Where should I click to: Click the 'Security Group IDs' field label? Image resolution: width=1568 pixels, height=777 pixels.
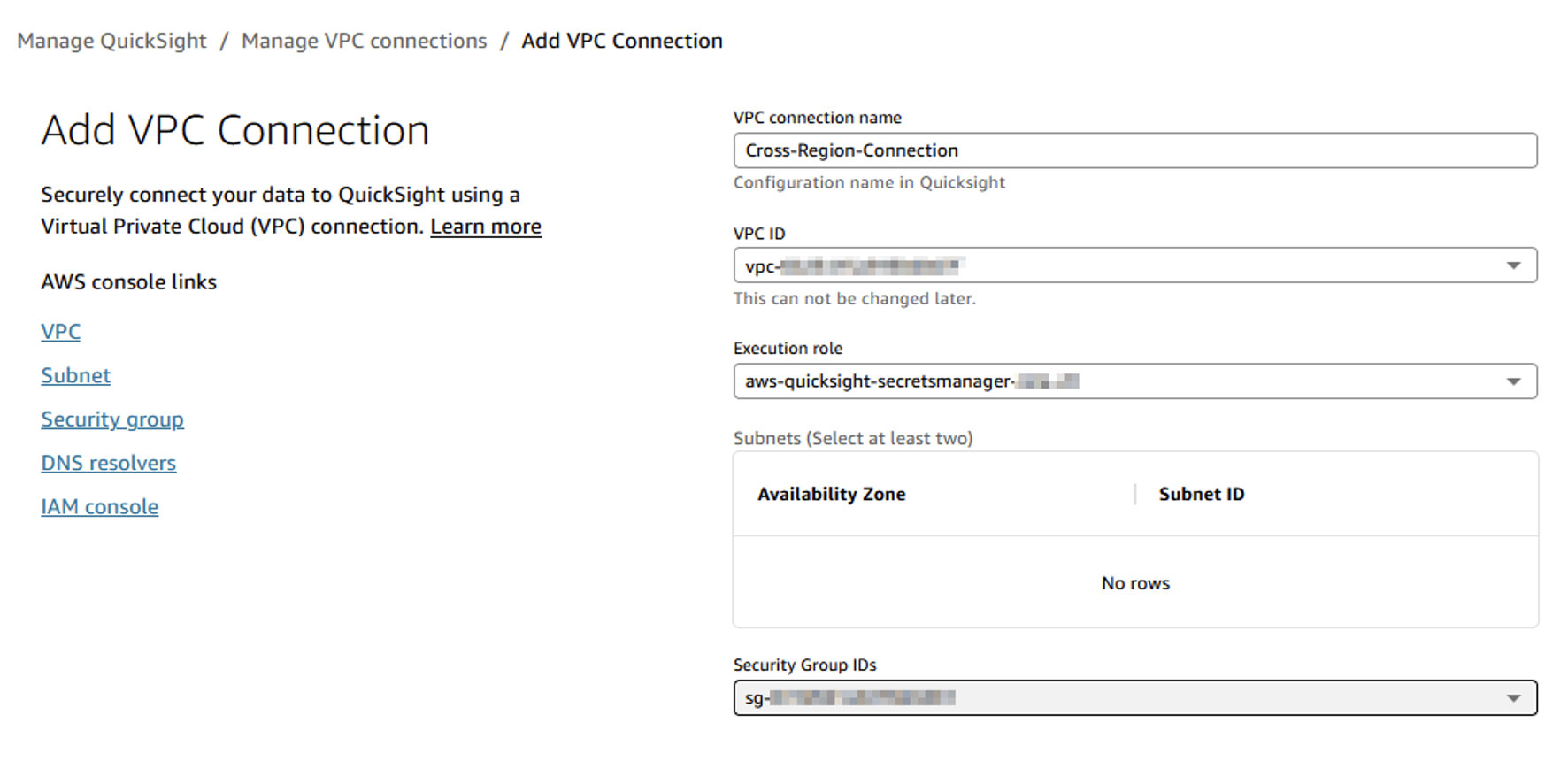[804, 665]
